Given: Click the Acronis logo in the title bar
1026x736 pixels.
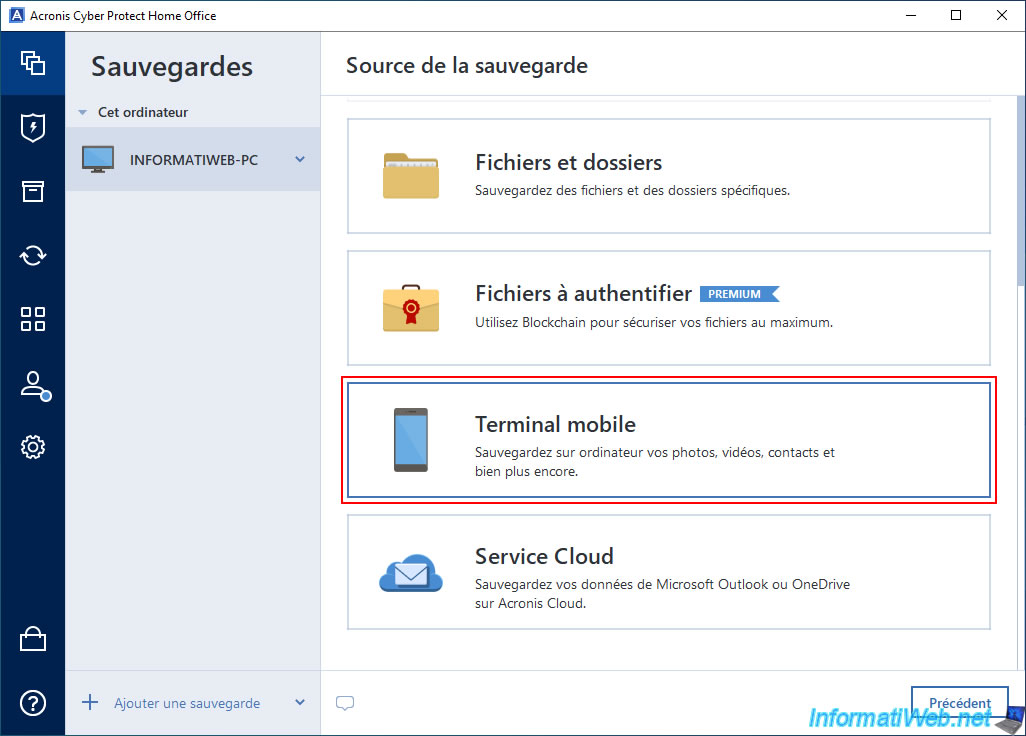Looking at the screenshot, I should point(16,15).
